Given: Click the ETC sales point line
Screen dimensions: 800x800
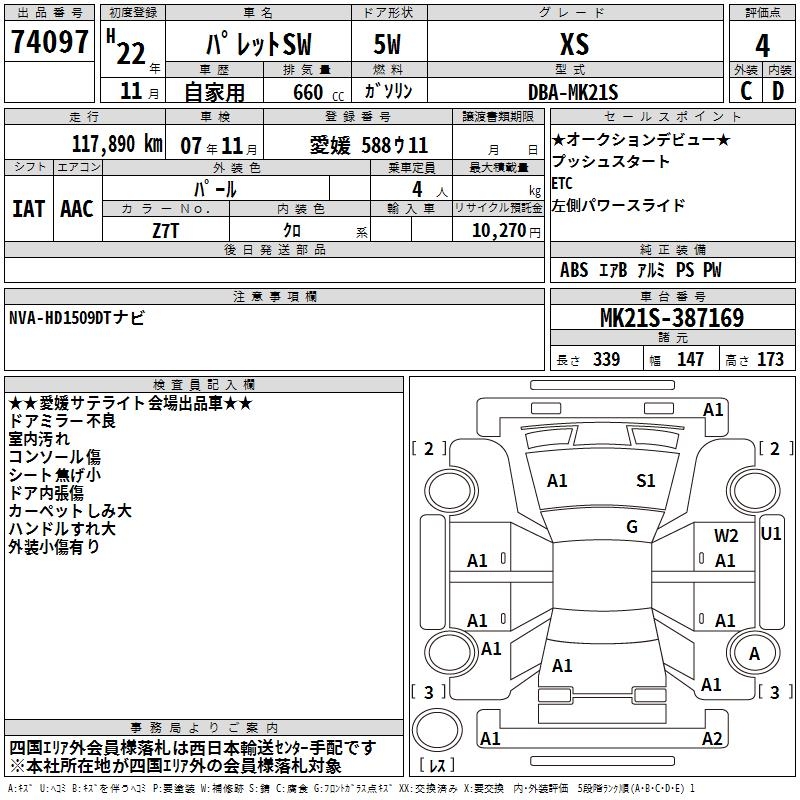Looking at the screenshot, I should click(x=562, y=183).
